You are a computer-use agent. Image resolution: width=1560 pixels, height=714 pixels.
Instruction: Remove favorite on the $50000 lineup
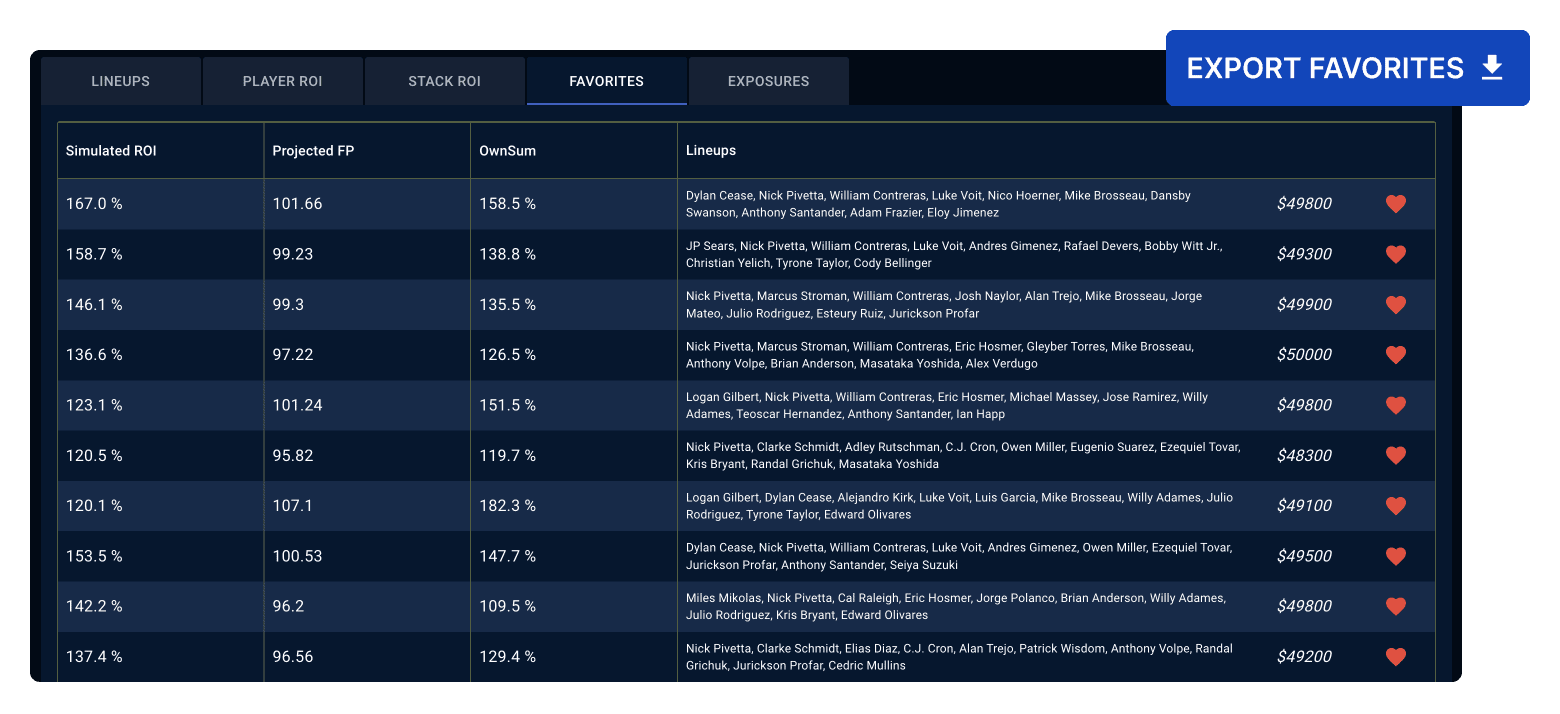[1396, 354]
